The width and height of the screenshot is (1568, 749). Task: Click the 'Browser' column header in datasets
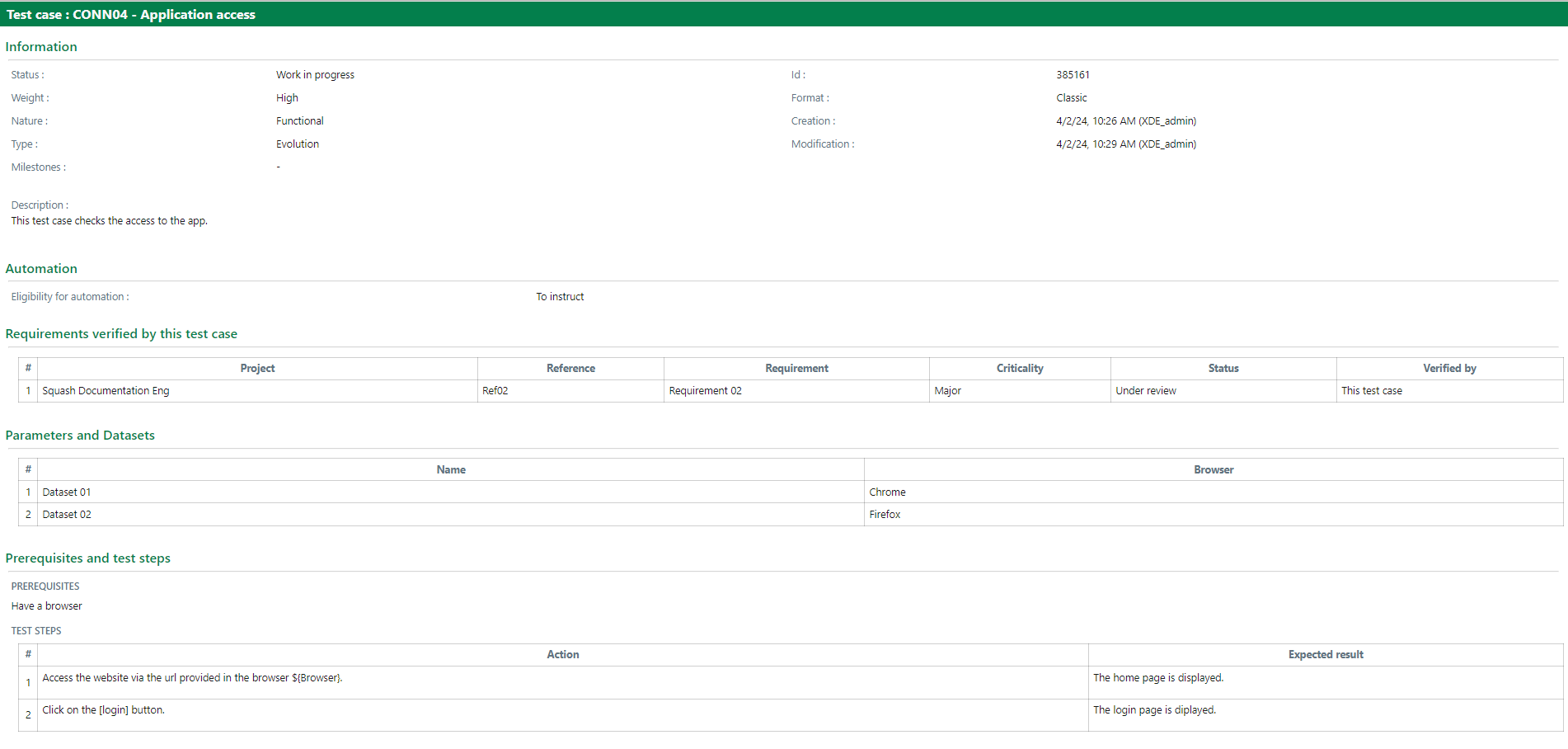click(1213, 470)
